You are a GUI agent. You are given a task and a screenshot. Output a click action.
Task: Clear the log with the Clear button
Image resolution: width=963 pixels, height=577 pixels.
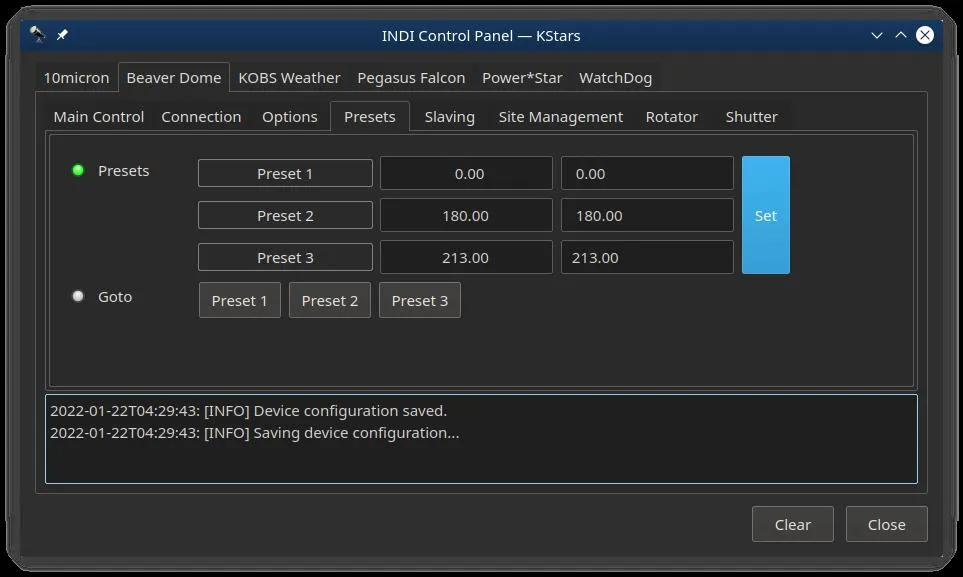793,524
